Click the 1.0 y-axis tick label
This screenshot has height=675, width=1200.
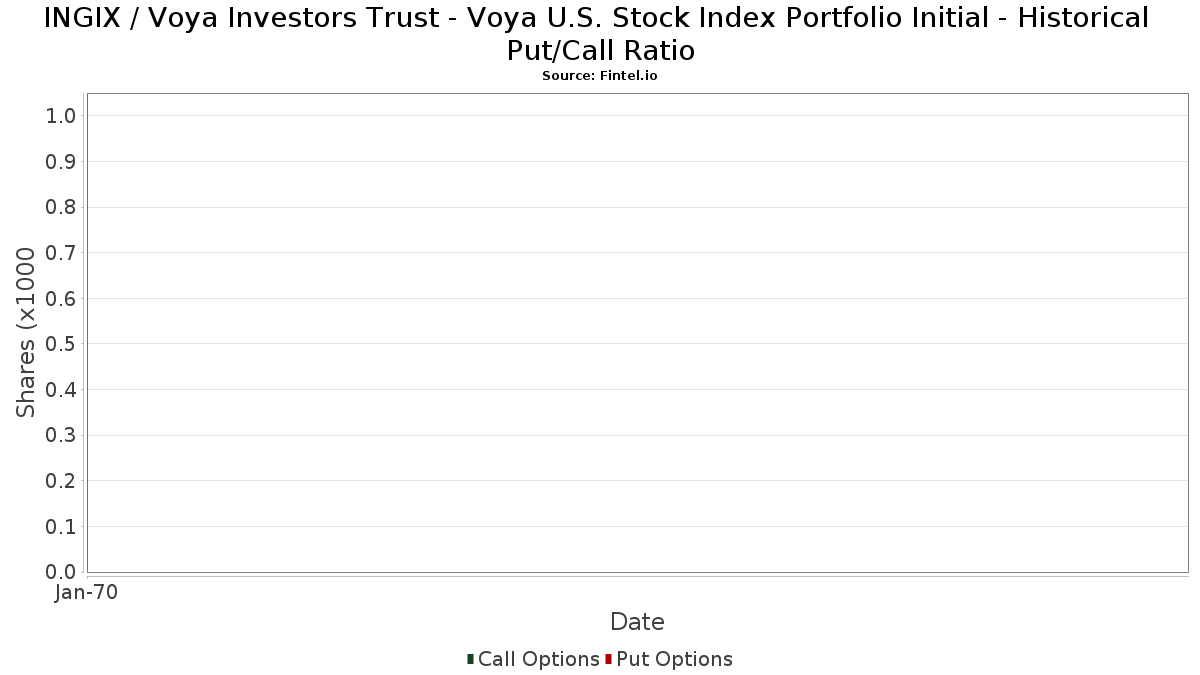61,116
